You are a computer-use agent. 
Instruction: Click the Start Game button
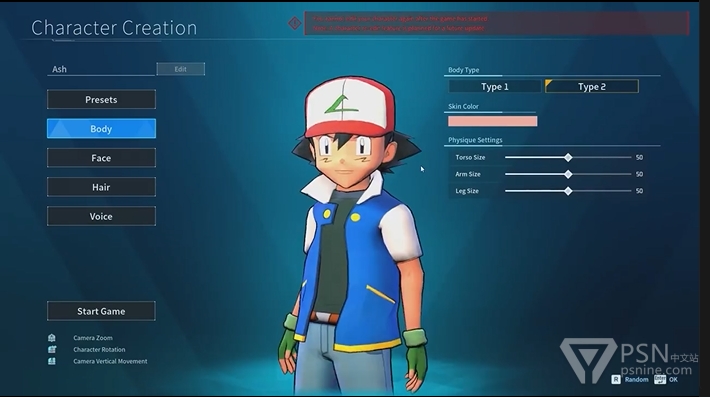[101, 311]
